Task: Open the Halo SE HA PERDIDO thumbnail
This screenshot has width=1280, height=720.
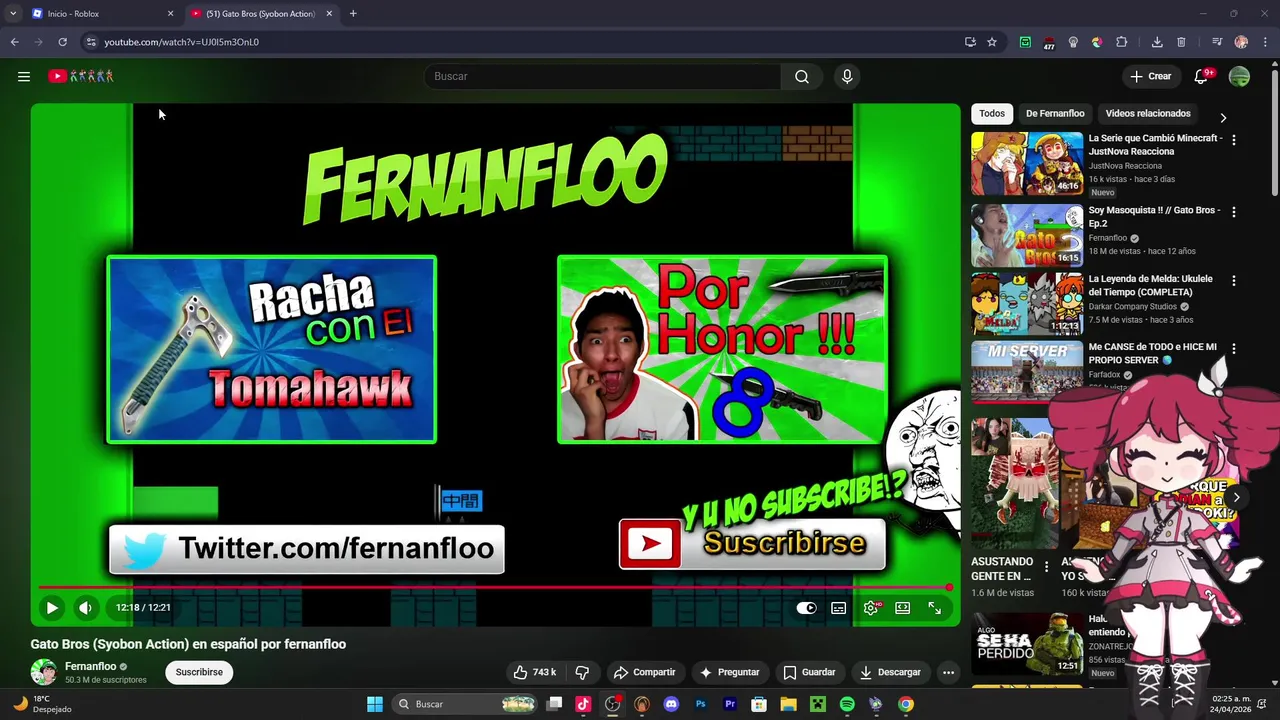Action: [x=1027, y=644]
